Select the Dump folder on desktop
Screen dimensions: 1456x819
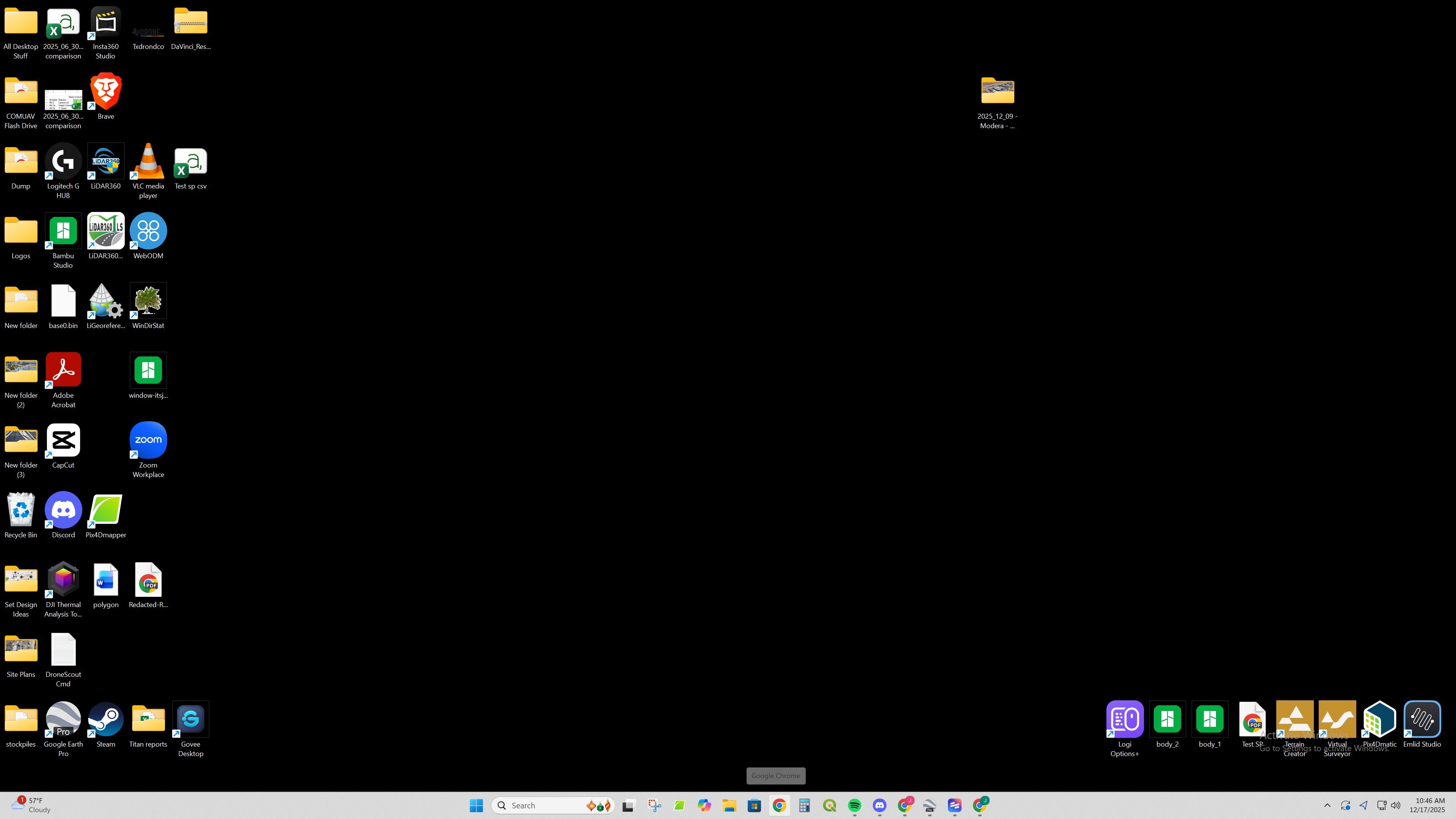[21, 167]
